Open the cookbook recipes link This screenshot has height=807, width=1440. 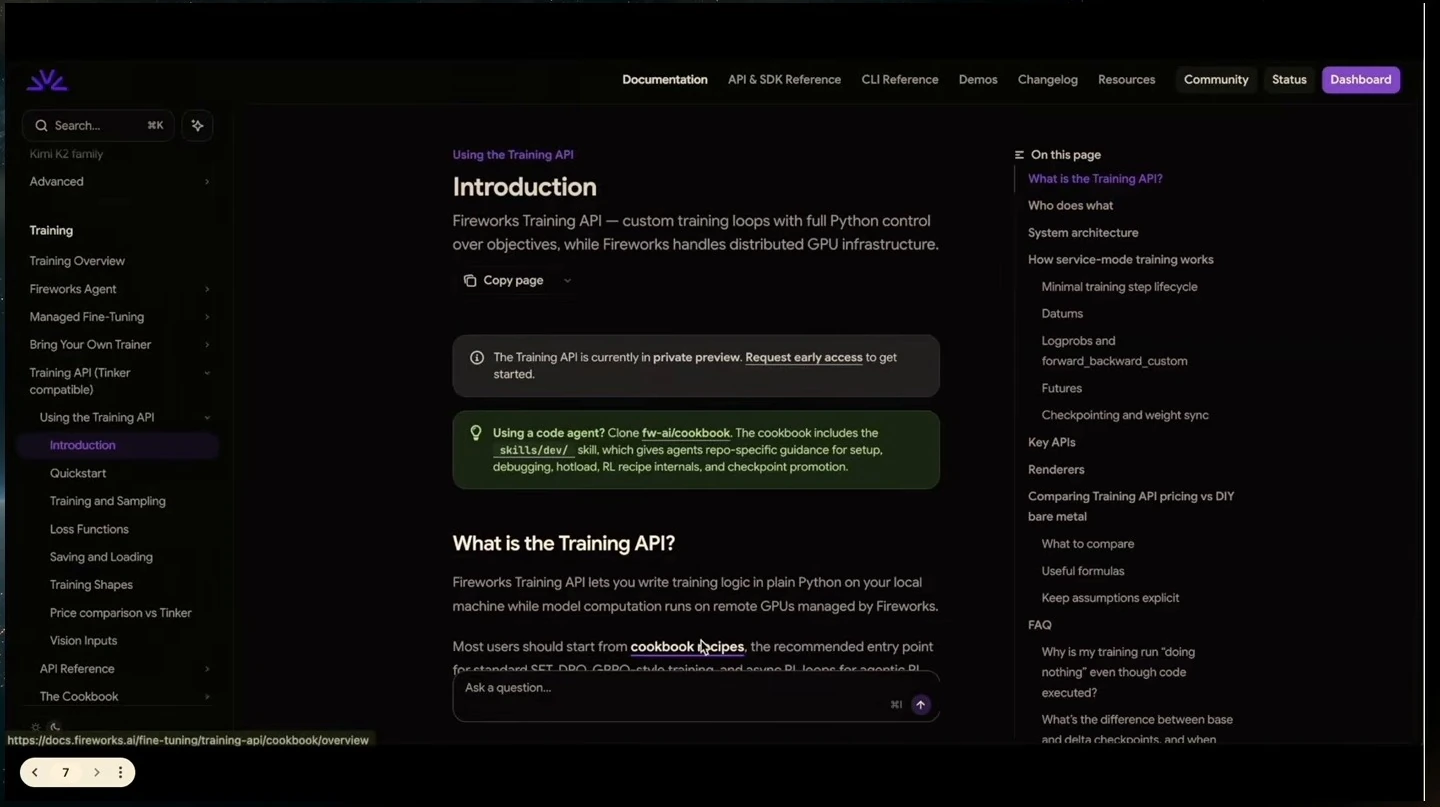687,647
